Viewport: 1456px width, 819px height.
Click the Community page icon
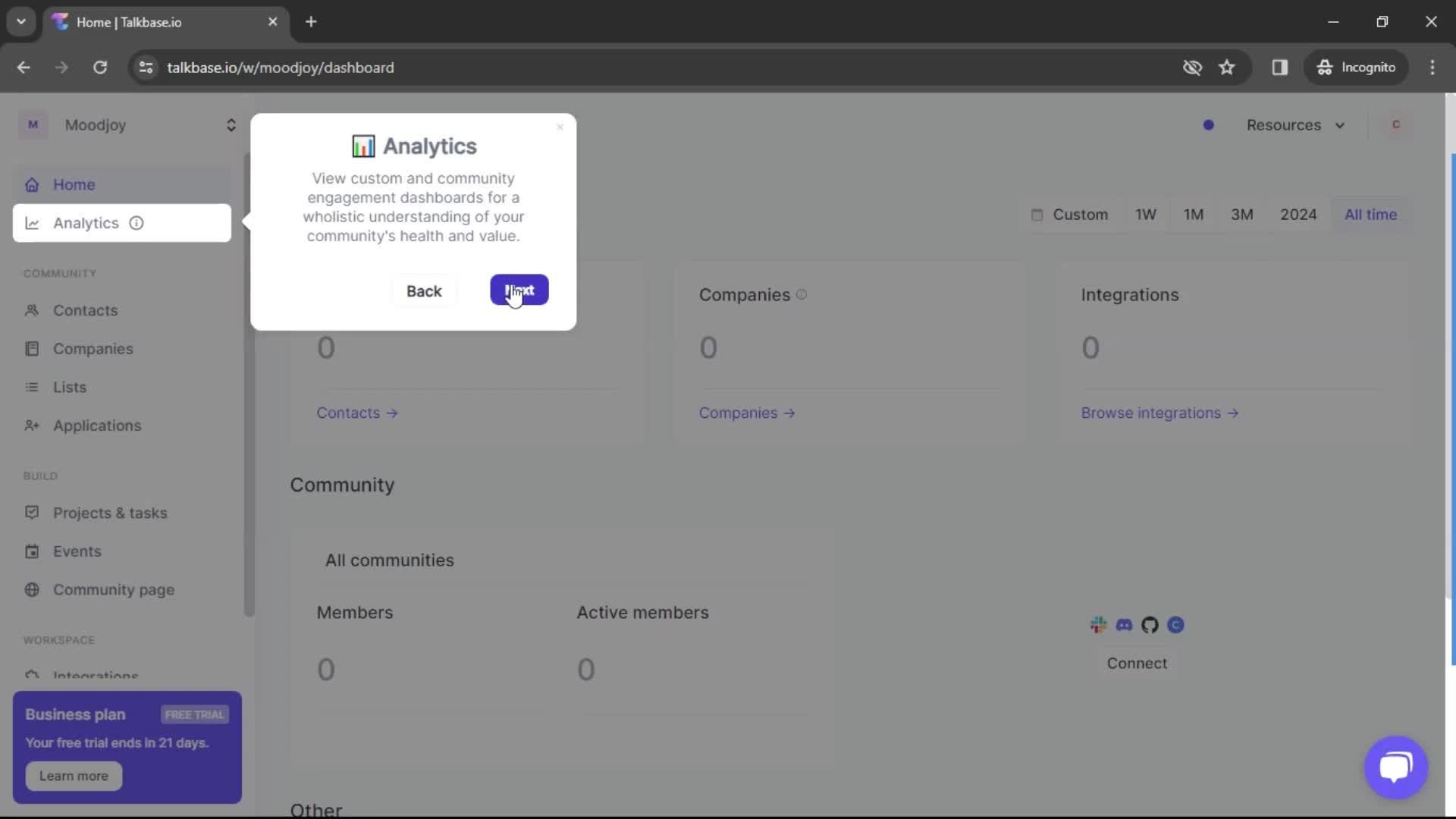[32, 589]
